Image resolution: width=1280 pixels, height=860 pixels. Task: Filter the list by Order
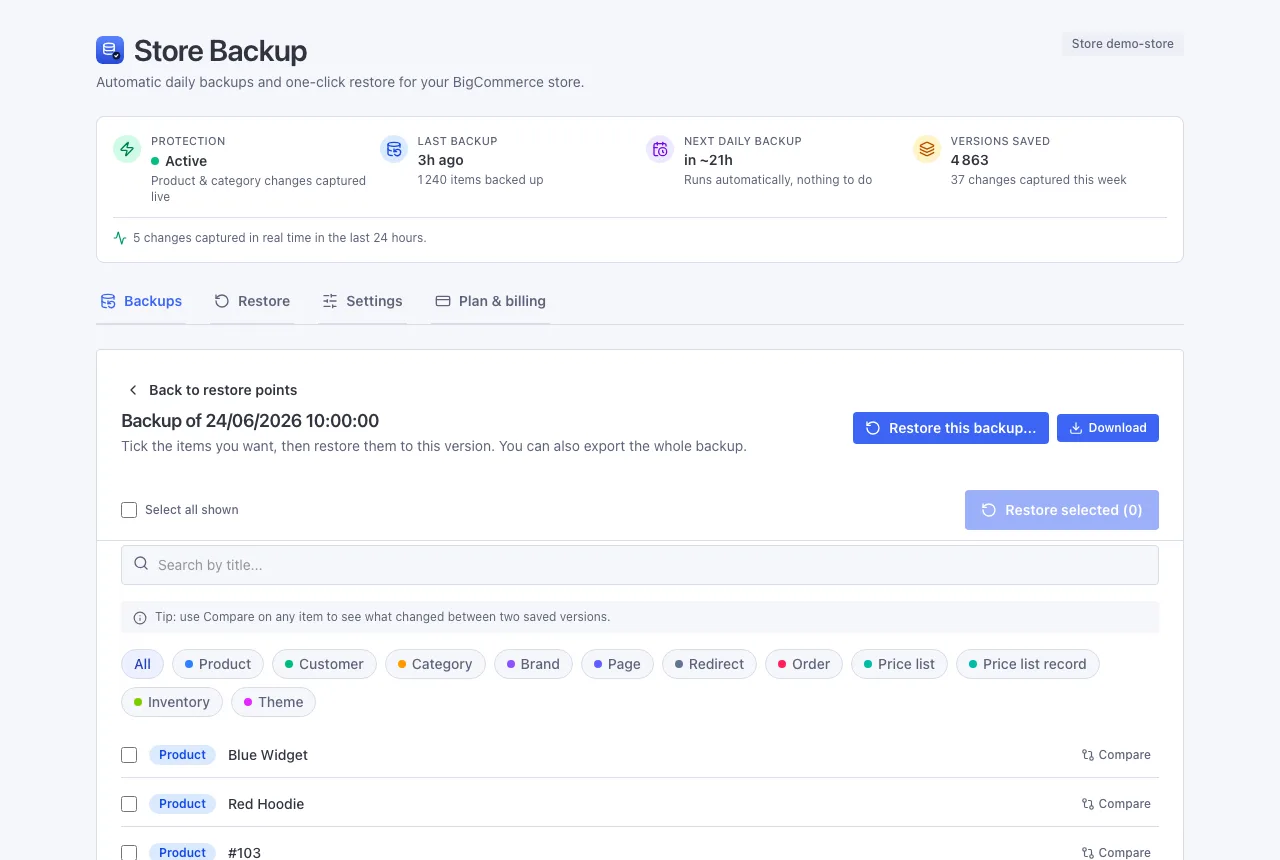click(x=804, y=664)
